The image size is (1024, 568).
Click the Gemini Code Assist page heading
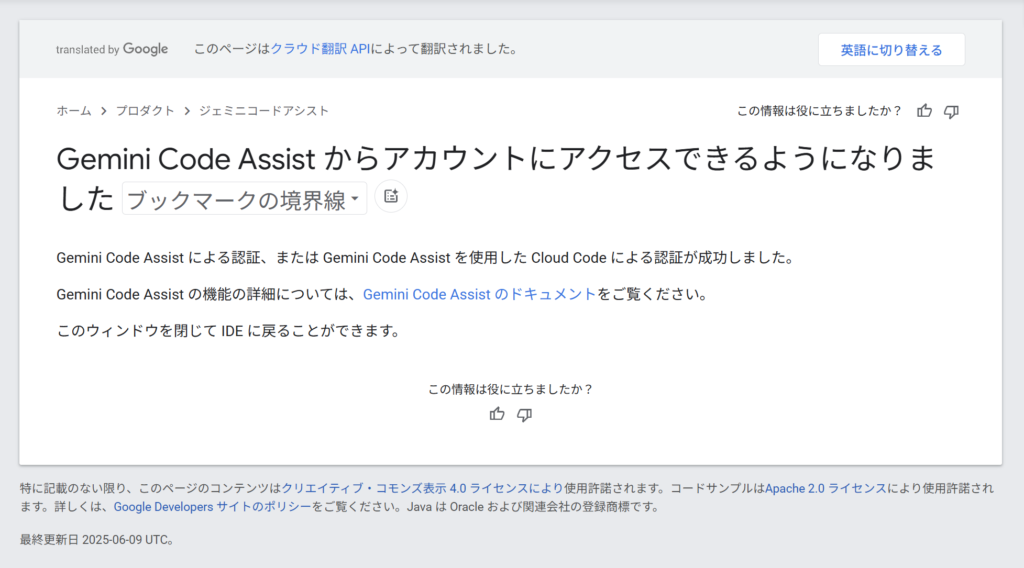pos(495,160)
